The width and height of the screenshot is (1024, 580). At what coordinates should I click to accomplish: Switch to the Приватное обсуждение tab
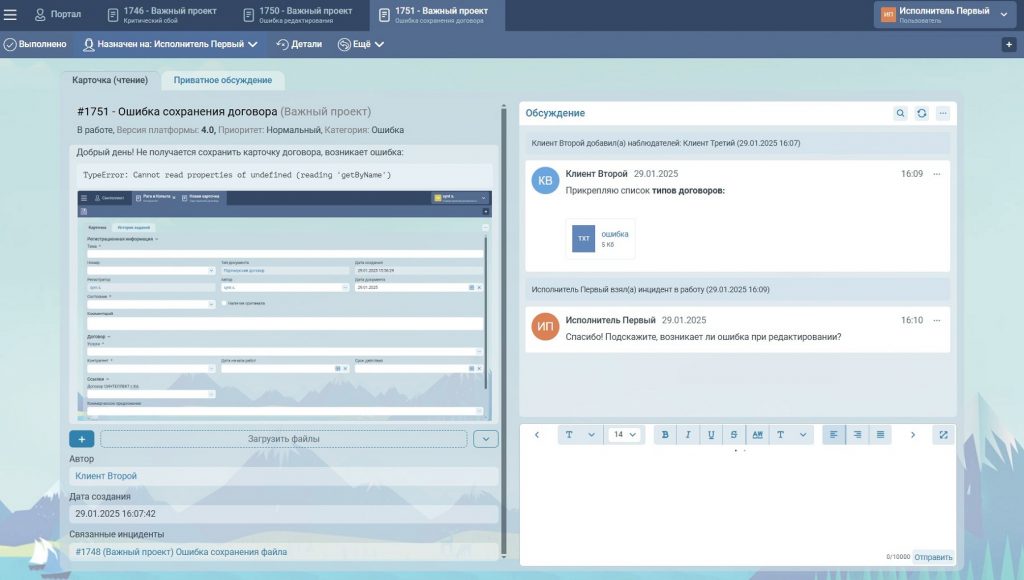[223, 80]
